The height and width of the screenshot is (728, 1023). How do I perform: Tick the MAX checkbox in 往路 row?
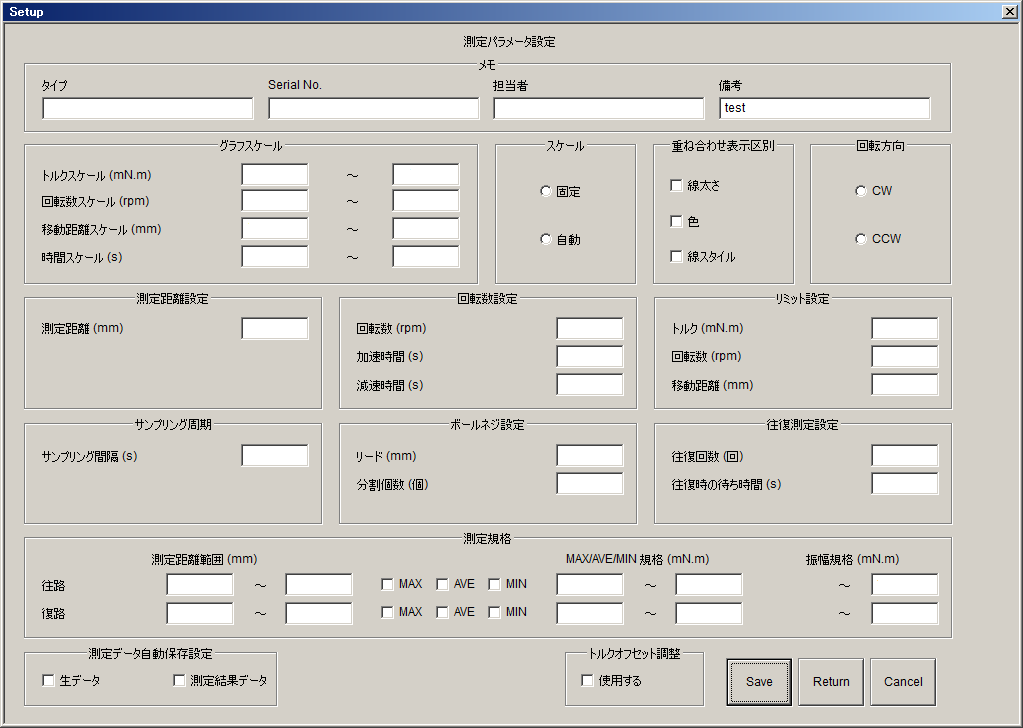coord(388,584)
